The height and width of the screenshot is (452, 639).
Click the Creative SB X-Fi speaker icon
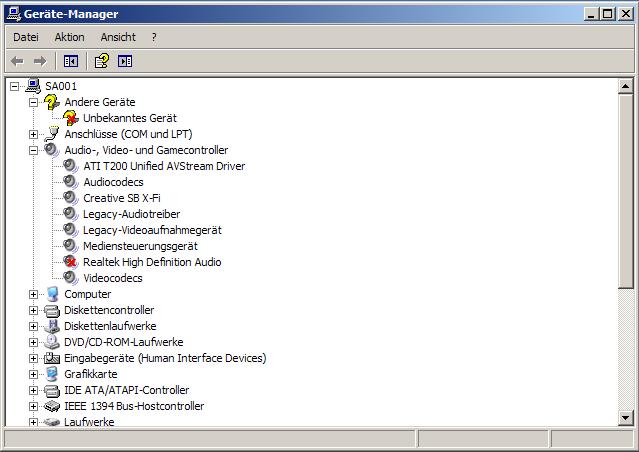pyautogui.click(x=71, y=198)
